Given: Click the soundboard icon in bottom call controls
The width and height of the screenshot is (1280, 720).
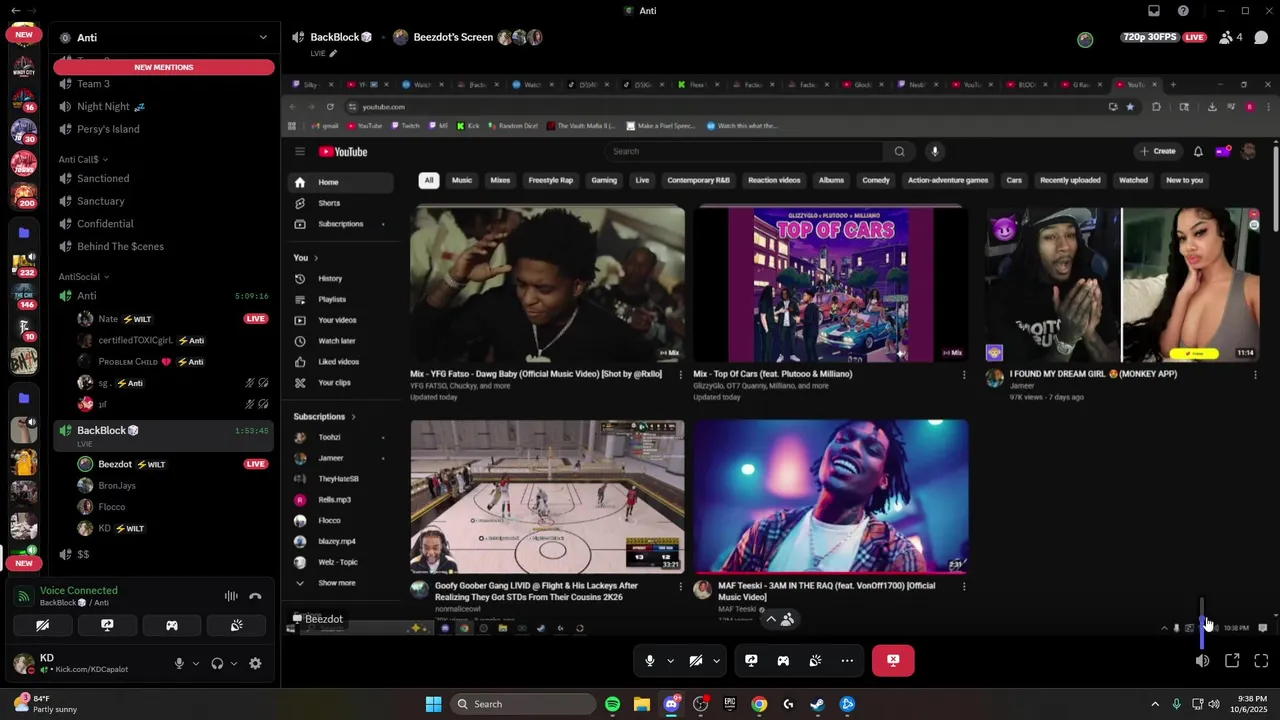Looking at the screenshot, I should point(815,660).
